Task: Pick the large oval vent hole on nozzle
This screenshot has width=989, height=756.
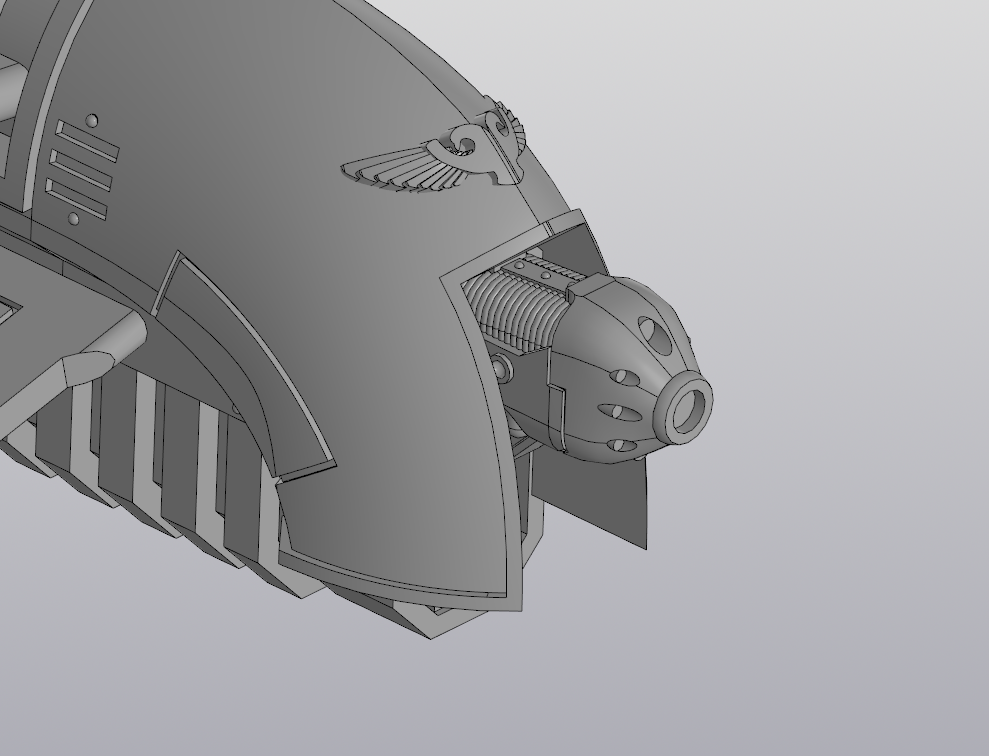Action: (650, 333)
